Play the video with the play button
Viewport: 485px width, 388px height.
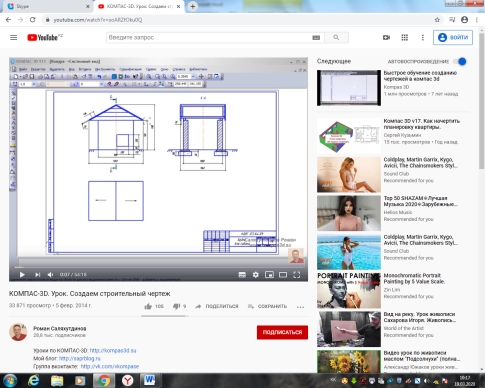tap(22, 275)
